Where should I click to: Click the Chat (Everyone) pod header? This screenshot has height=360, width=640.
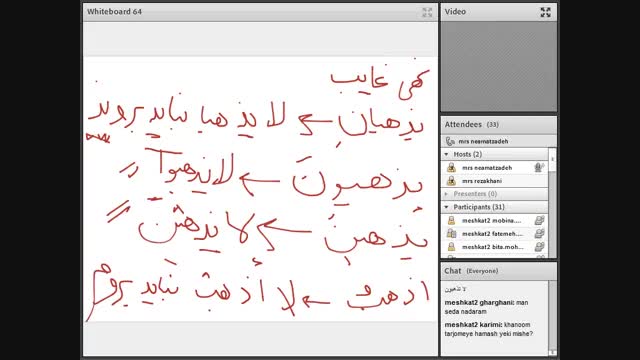[498, 271]
